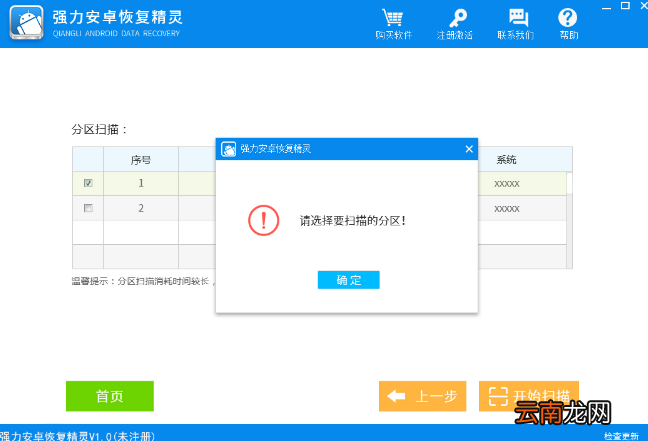Screen dimensions: 648x441
Task: Click the 强力安卓恢复精灵 app title text
Action: click(x=117, y=17)
